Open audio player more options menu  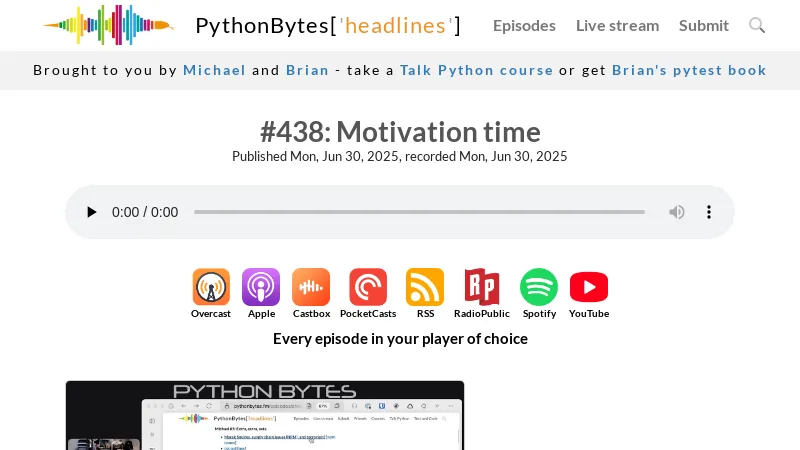(x=709, y=212)
